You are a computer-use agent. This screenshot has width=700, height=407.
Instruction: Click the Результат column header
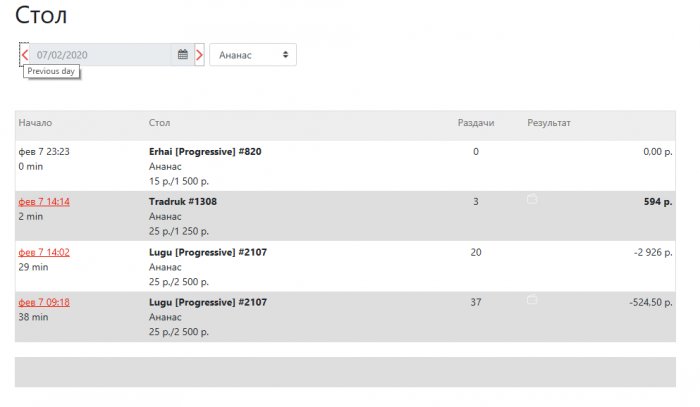[x=549, y=123]
